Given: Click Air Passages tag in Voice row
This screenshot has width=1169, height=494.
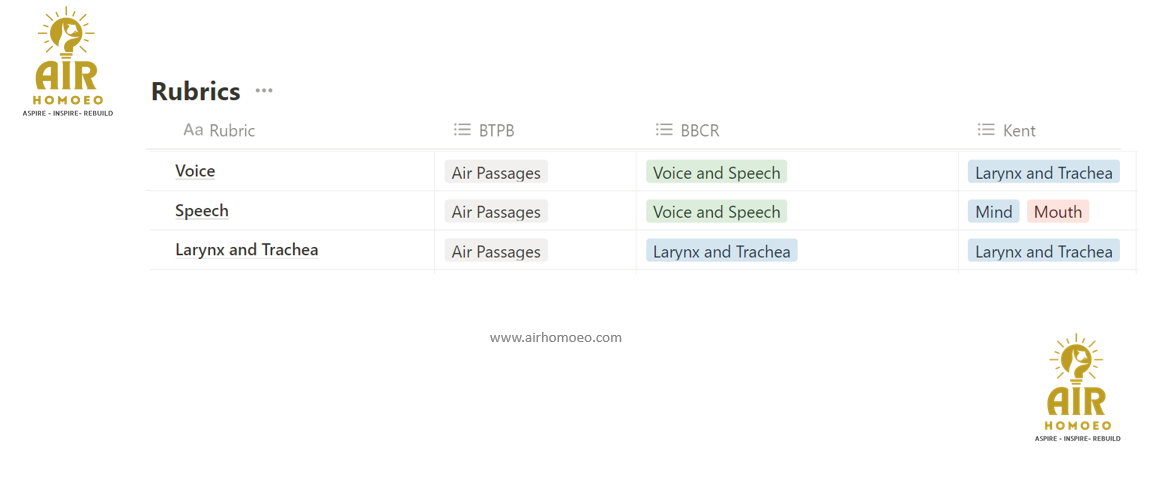Looking at the screenshot, I should point(496,173).
